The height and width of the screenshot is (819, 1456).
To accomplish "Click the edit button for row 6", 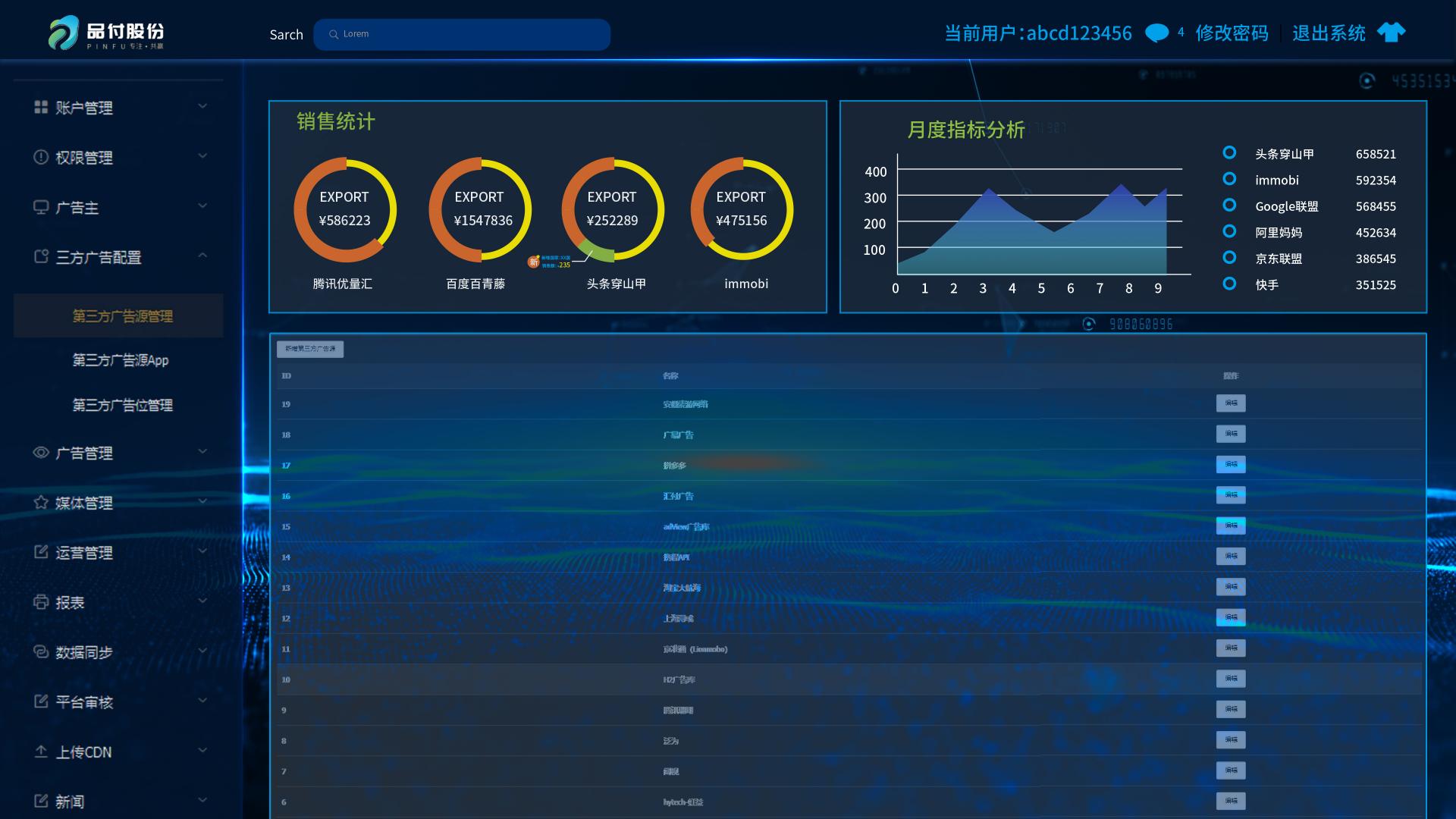I will (x=1231, y=801).
